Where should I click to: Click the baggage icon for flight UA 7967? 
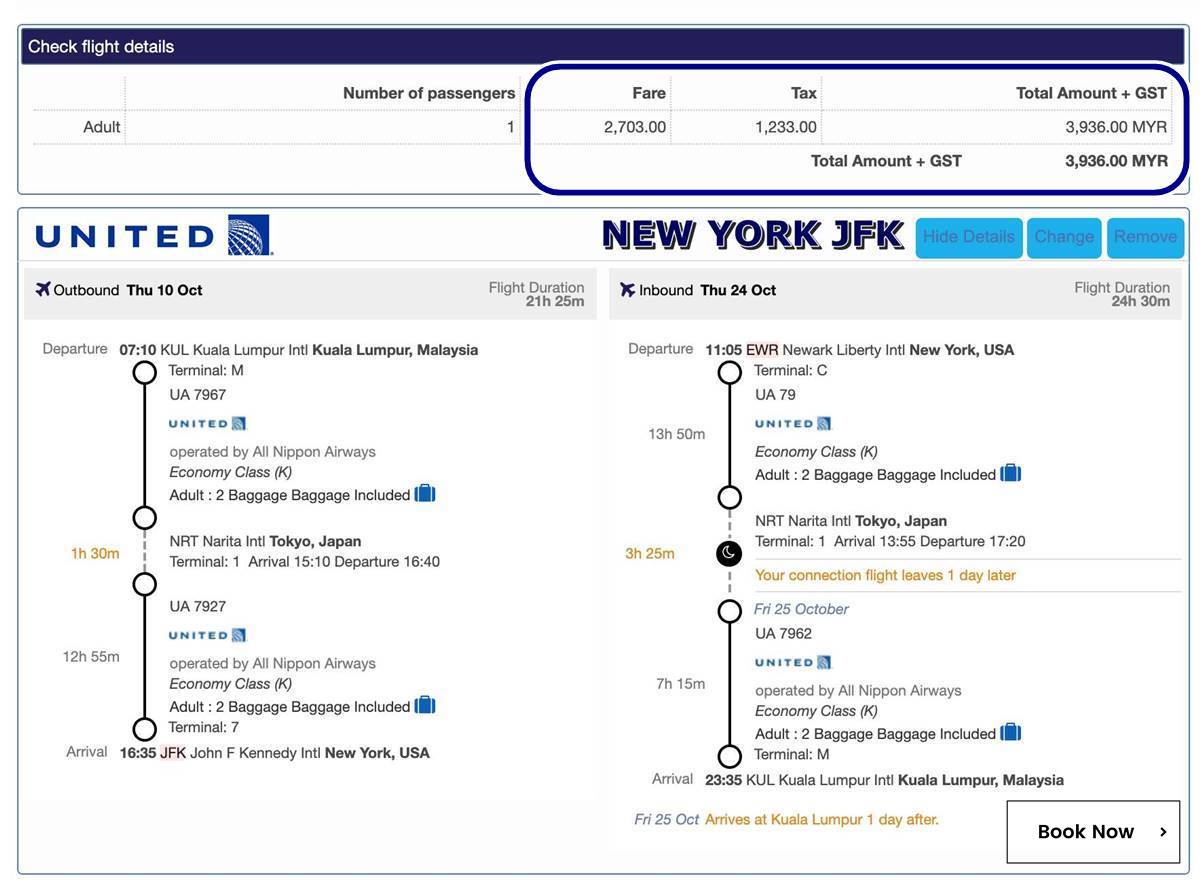point(426,494)
